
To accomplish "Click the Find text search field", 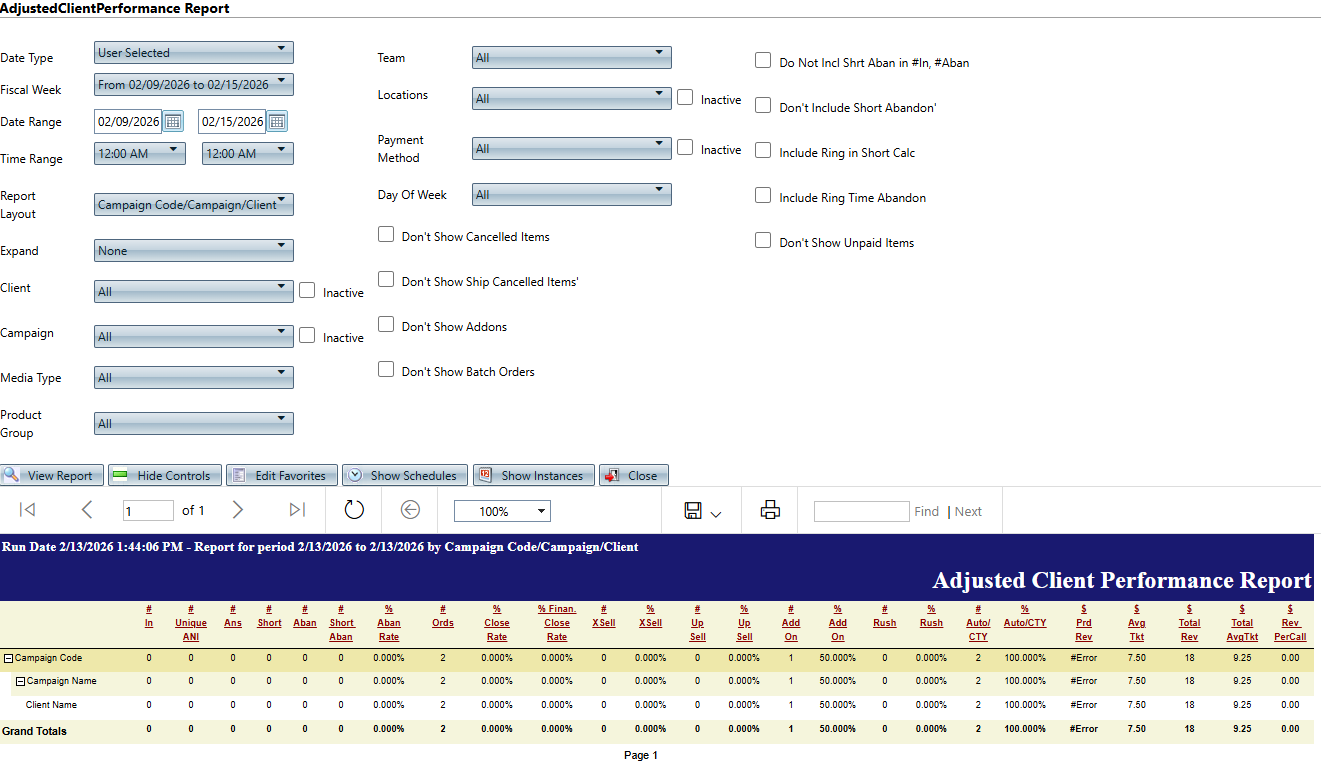I will [861, 511].
